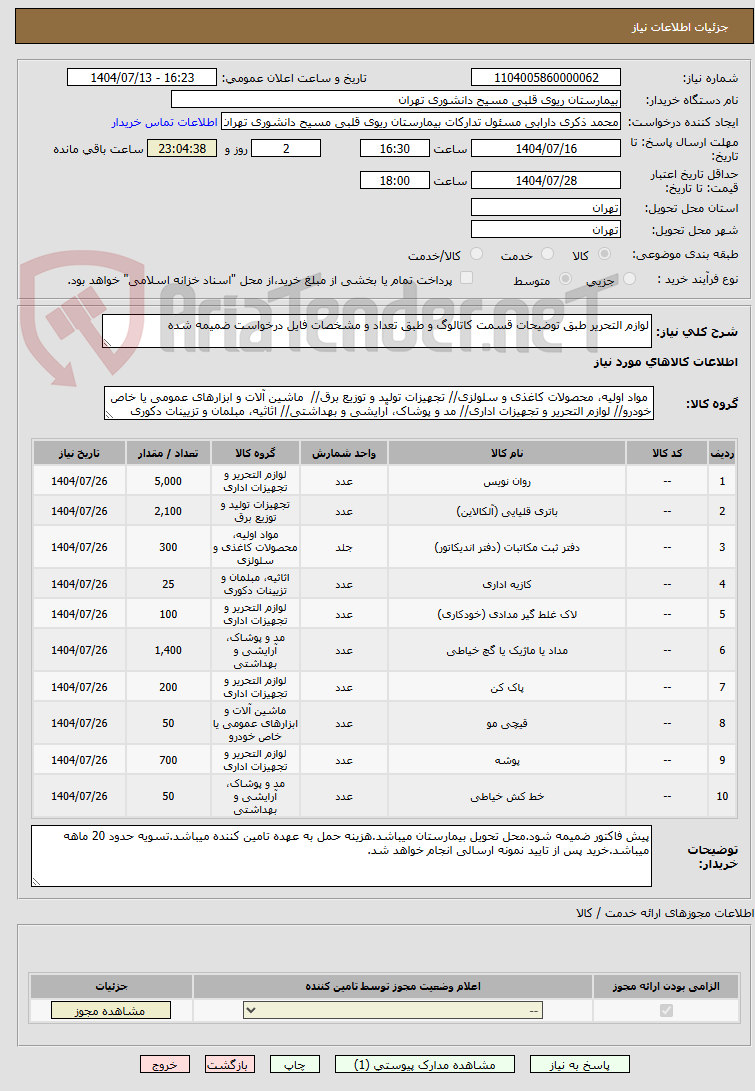Click the quantity cell 5,000
The height and width of the screenshot is (1091, 755).
[x=168, y=481]
